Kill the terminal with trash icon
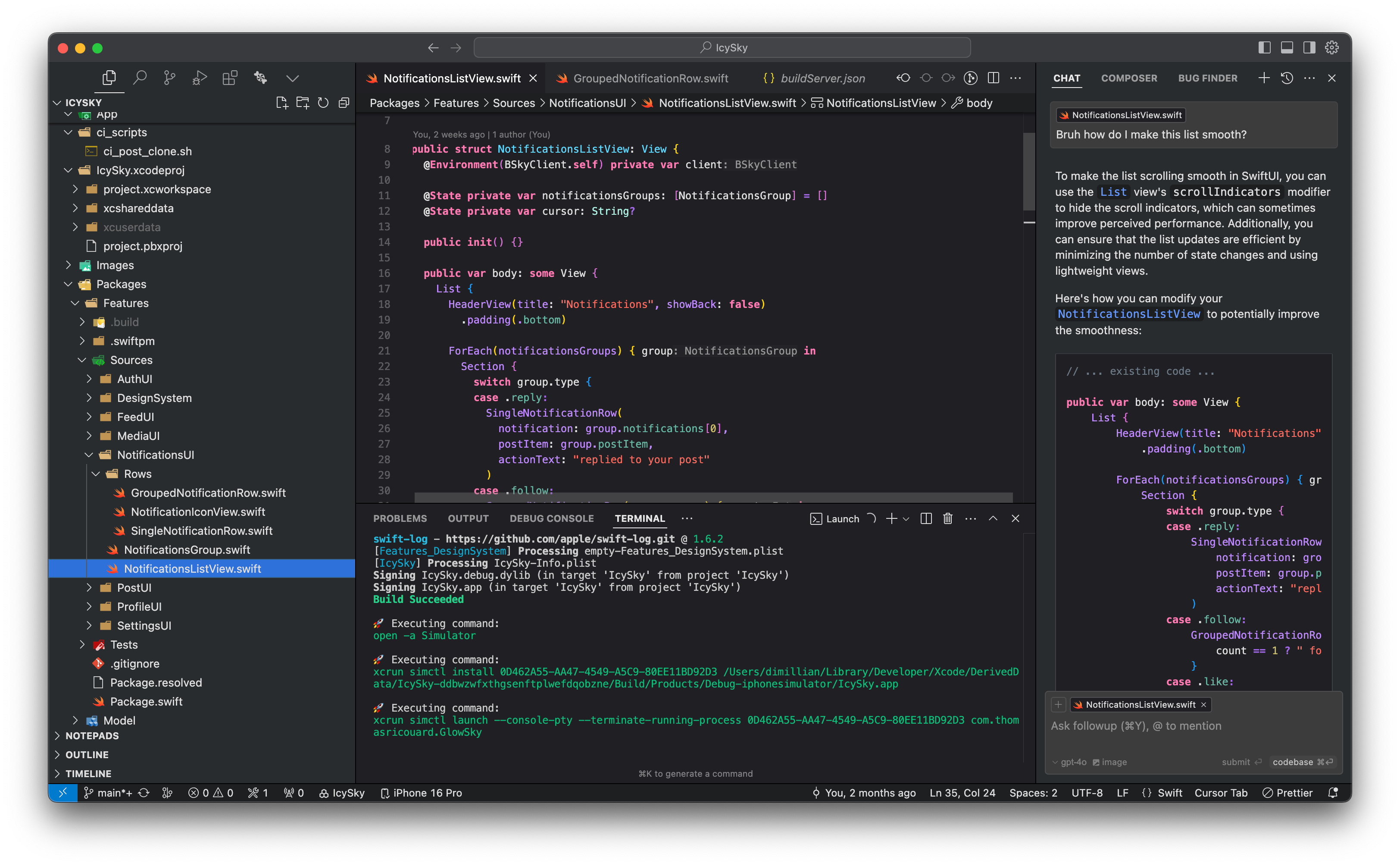1400x866 pixels. [948, 518]
